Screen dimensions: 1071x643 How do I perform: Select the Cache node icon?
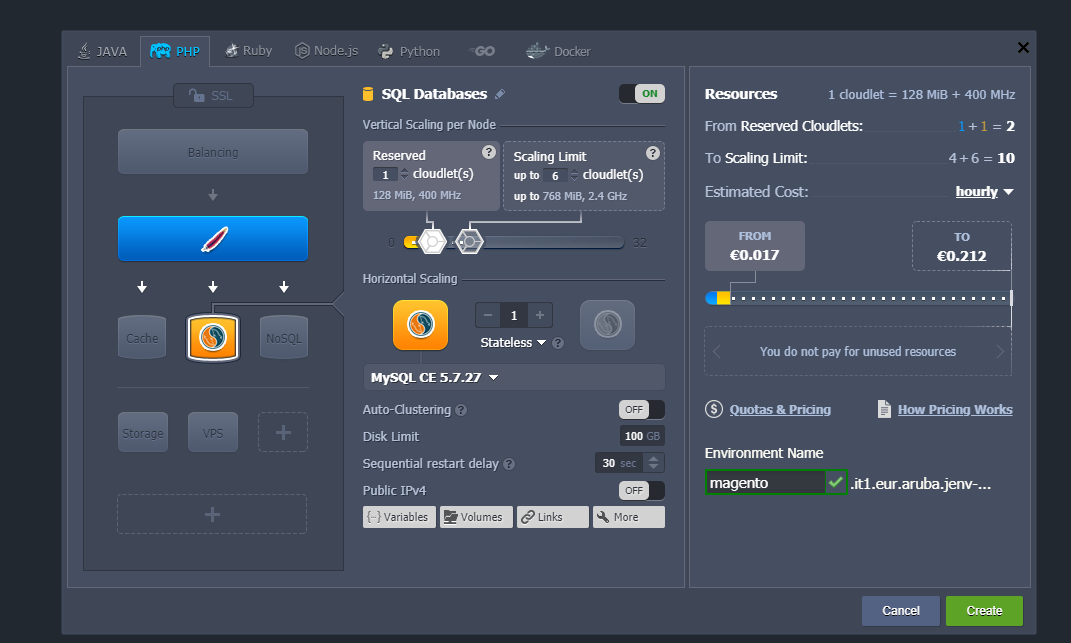(x=141, y=337)
